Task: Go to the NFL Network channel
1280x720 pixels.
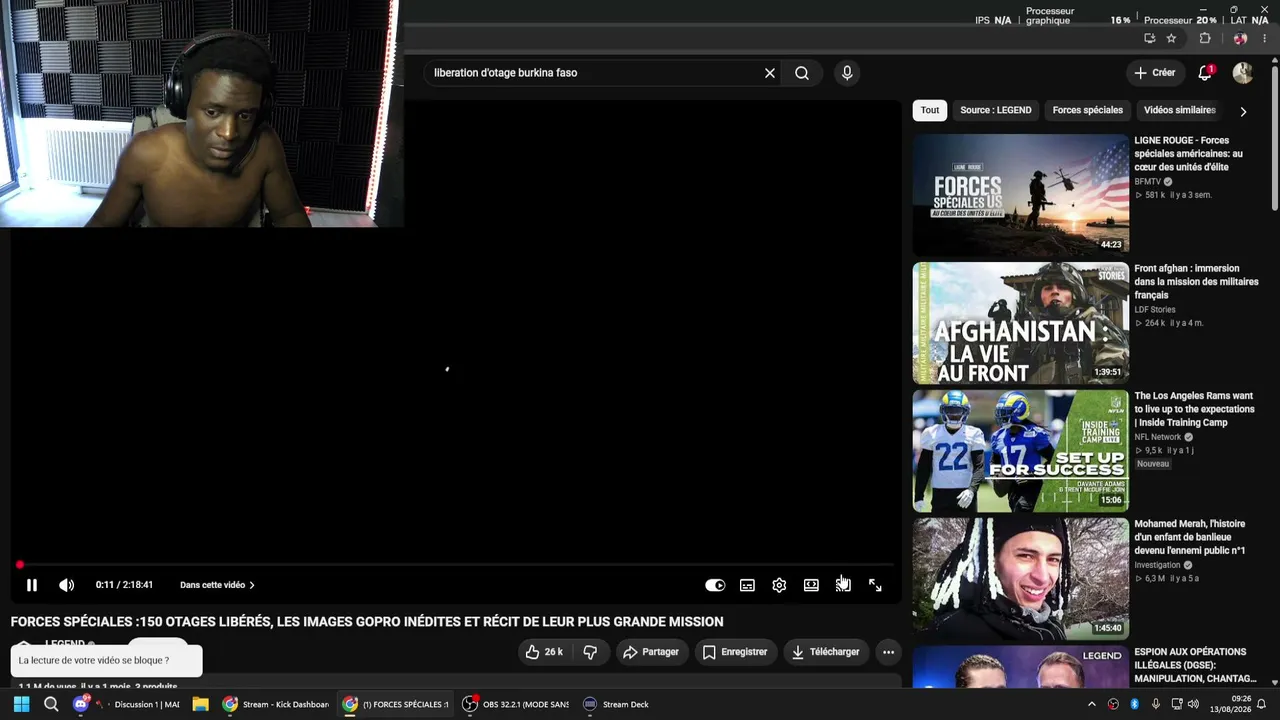Action: point(1158,437)
